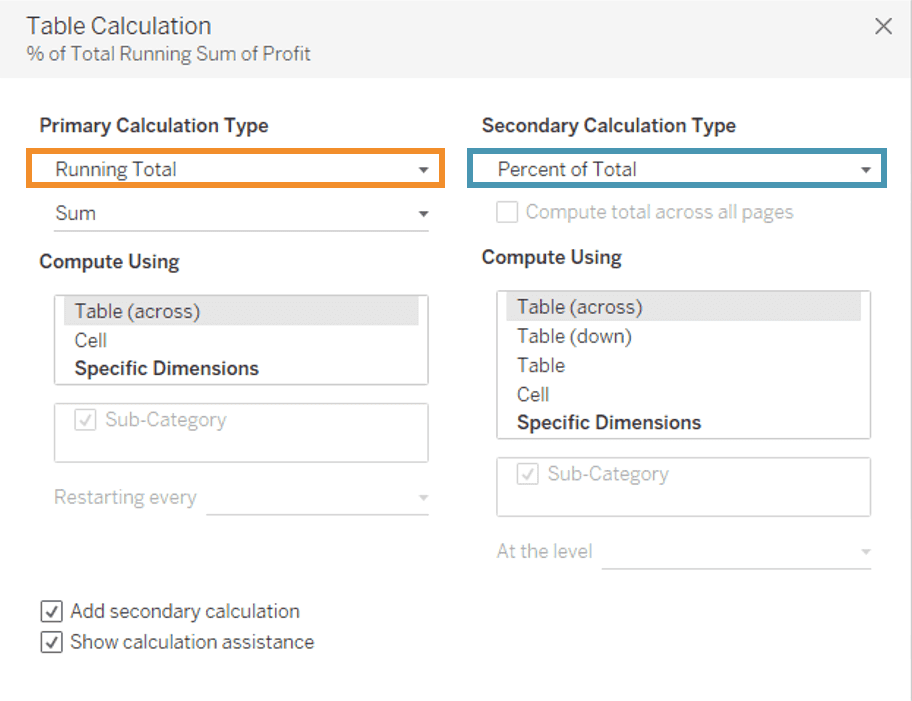Toggle Sub-Category checkbox in secondary section
The image size is (912, 701).
tap(527, 474)
